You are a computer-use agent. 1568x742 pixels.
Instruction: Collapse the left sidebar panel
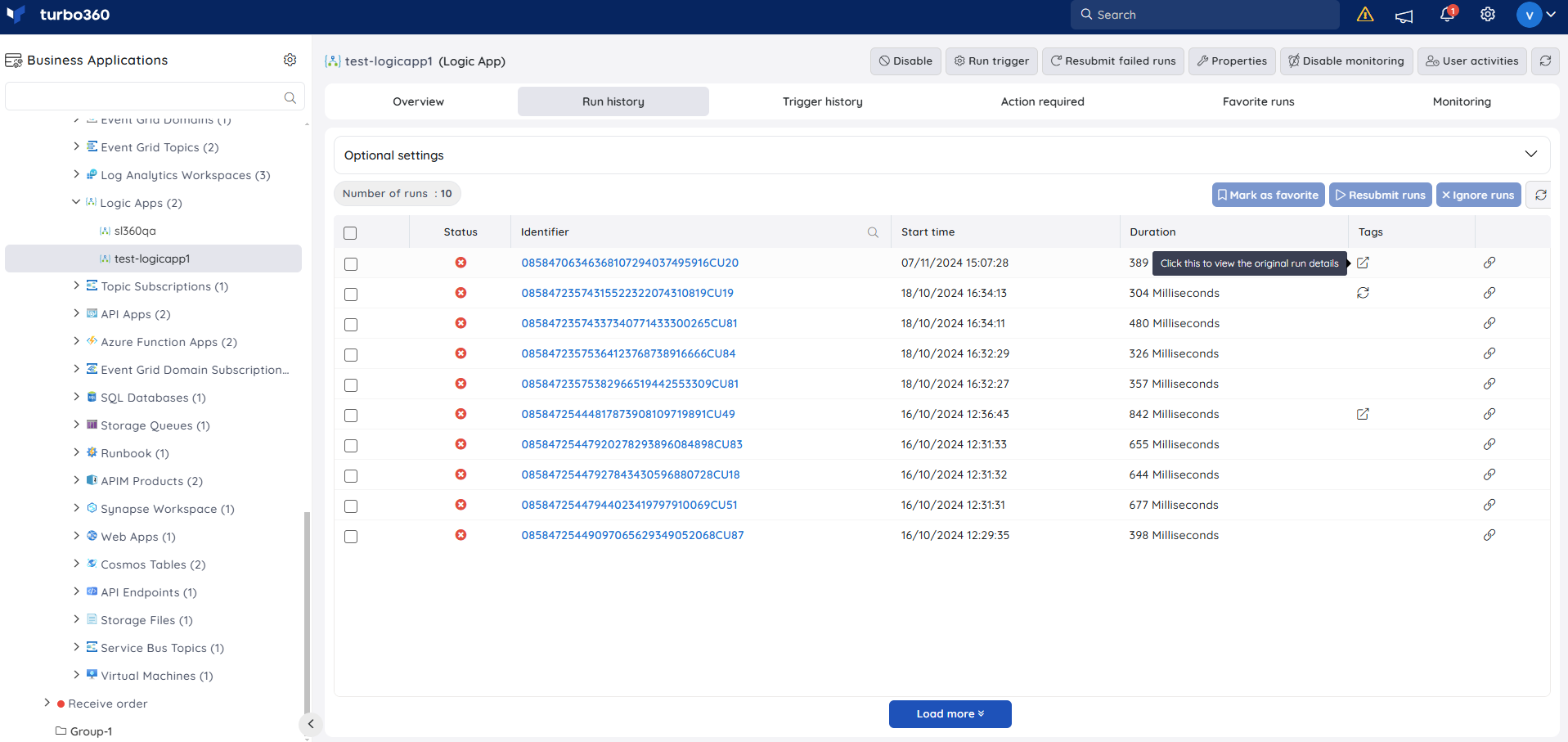[x=311, y=724]
